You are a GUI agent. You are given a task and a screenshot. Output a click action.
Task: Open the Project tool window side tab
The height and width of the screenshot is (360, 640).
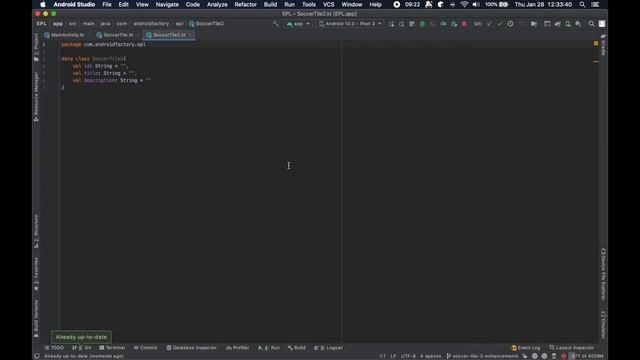point(36,47)
